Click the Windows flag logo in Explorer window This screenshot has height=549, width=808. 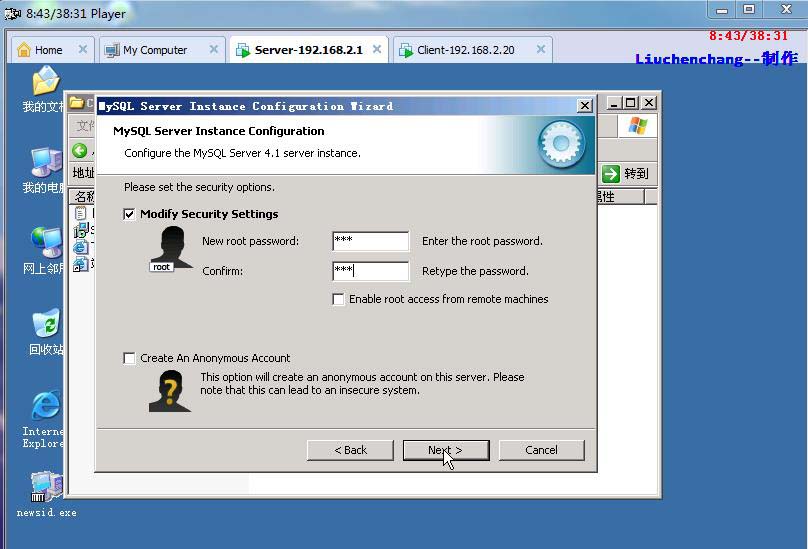click(637, 125)
